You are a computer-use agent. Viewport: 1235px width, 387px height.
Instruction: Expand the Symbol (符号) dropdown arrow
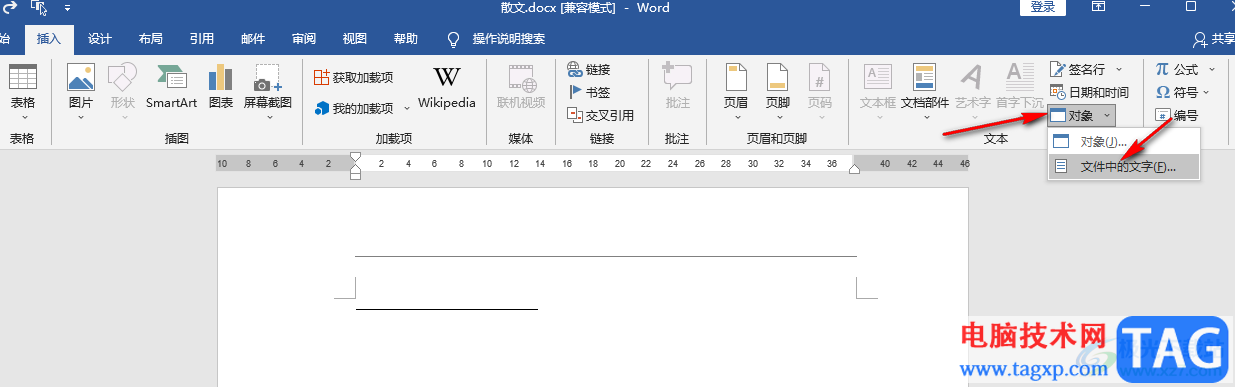(1207, 92)
